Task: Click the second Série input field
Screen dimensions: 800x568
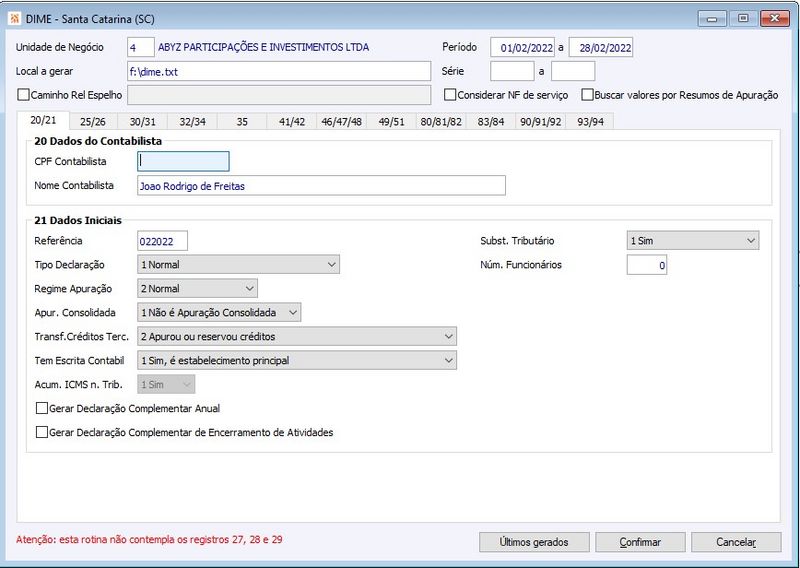Action: pos(573,71)
